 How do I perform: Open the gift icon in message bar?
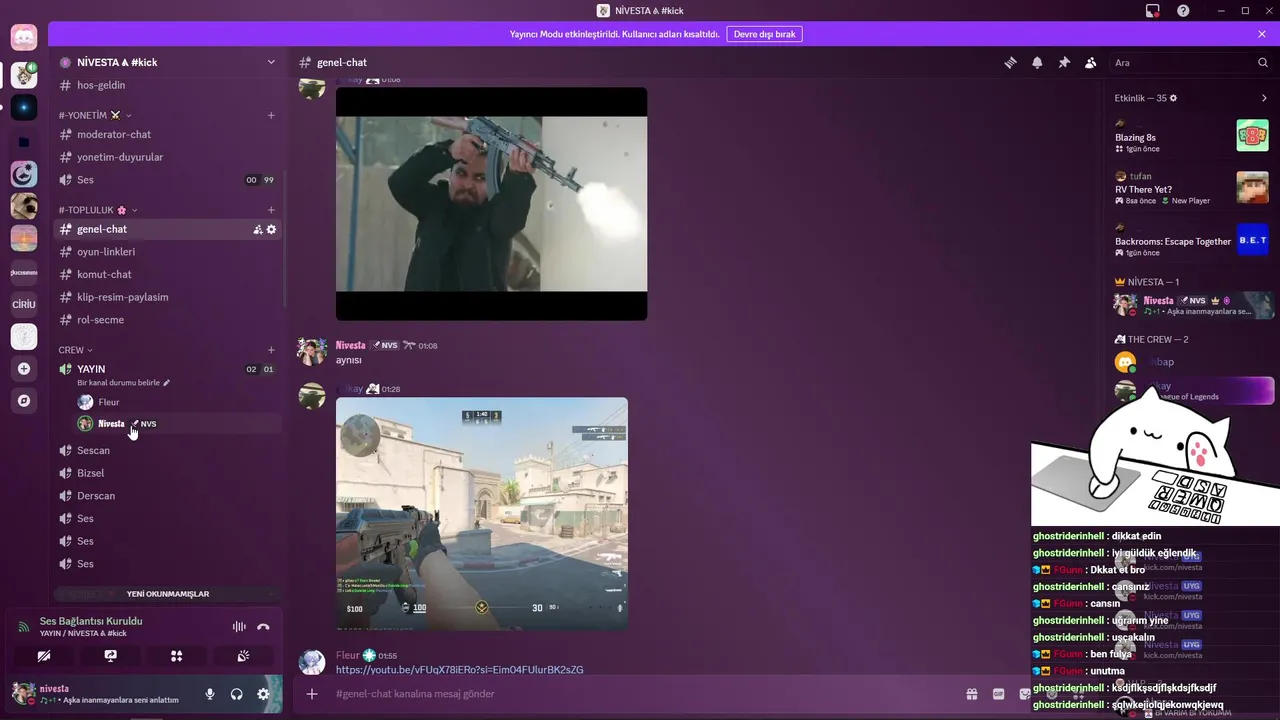point(971,694)
